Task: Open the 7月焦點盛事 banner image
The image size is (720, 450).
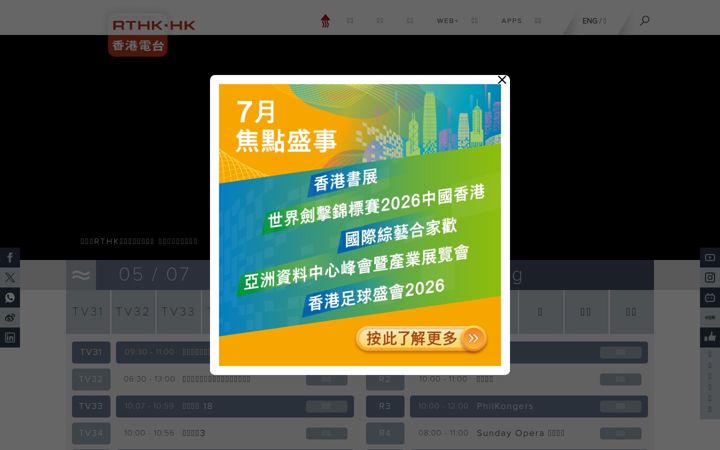Action: tap(360, 225)
